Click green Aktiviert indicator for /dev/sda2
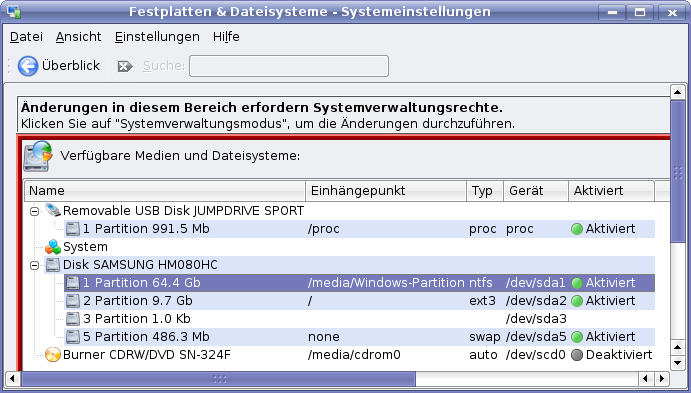This screenshot has height=393, width=691. point(577,301)
